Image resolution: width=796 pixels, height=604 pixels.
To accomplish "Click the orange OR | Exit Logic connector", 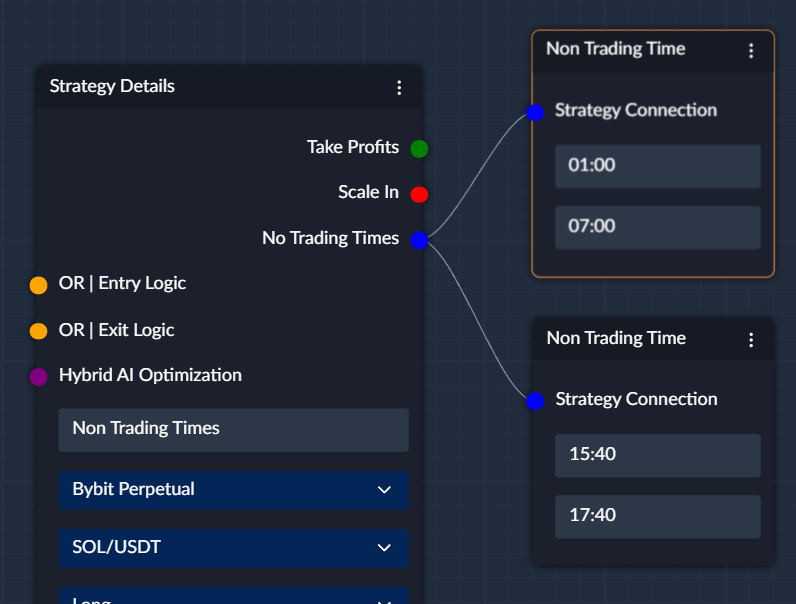I will point(39,331).
